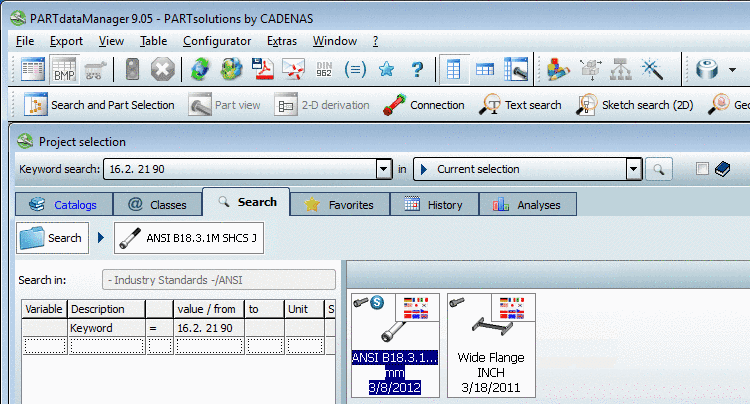The image size is (750, 404).
Task: Click the Variable column header
Action: [44, 309]
